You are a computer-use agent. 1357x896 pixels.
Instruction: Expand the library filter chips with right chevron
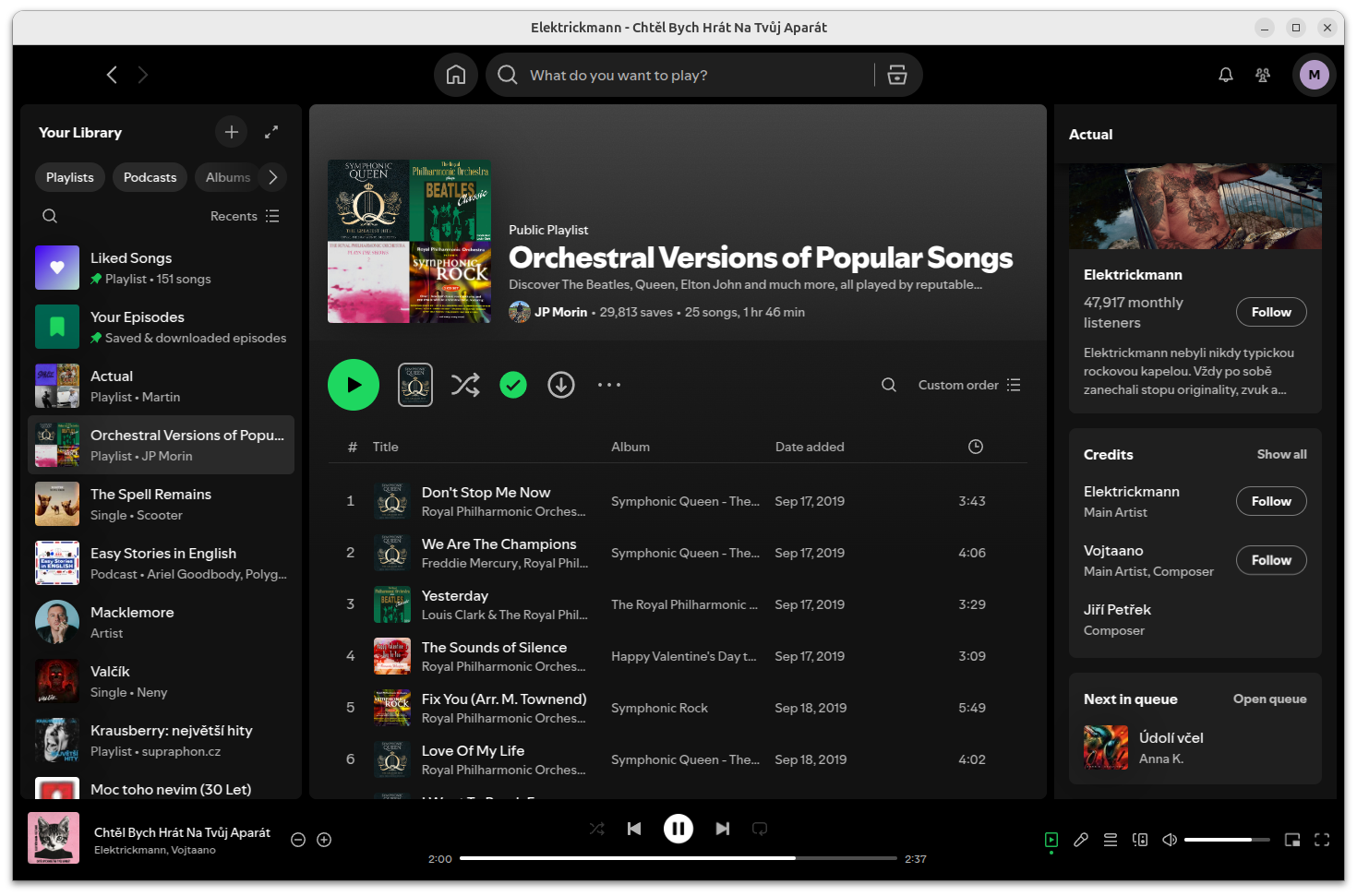273,177
